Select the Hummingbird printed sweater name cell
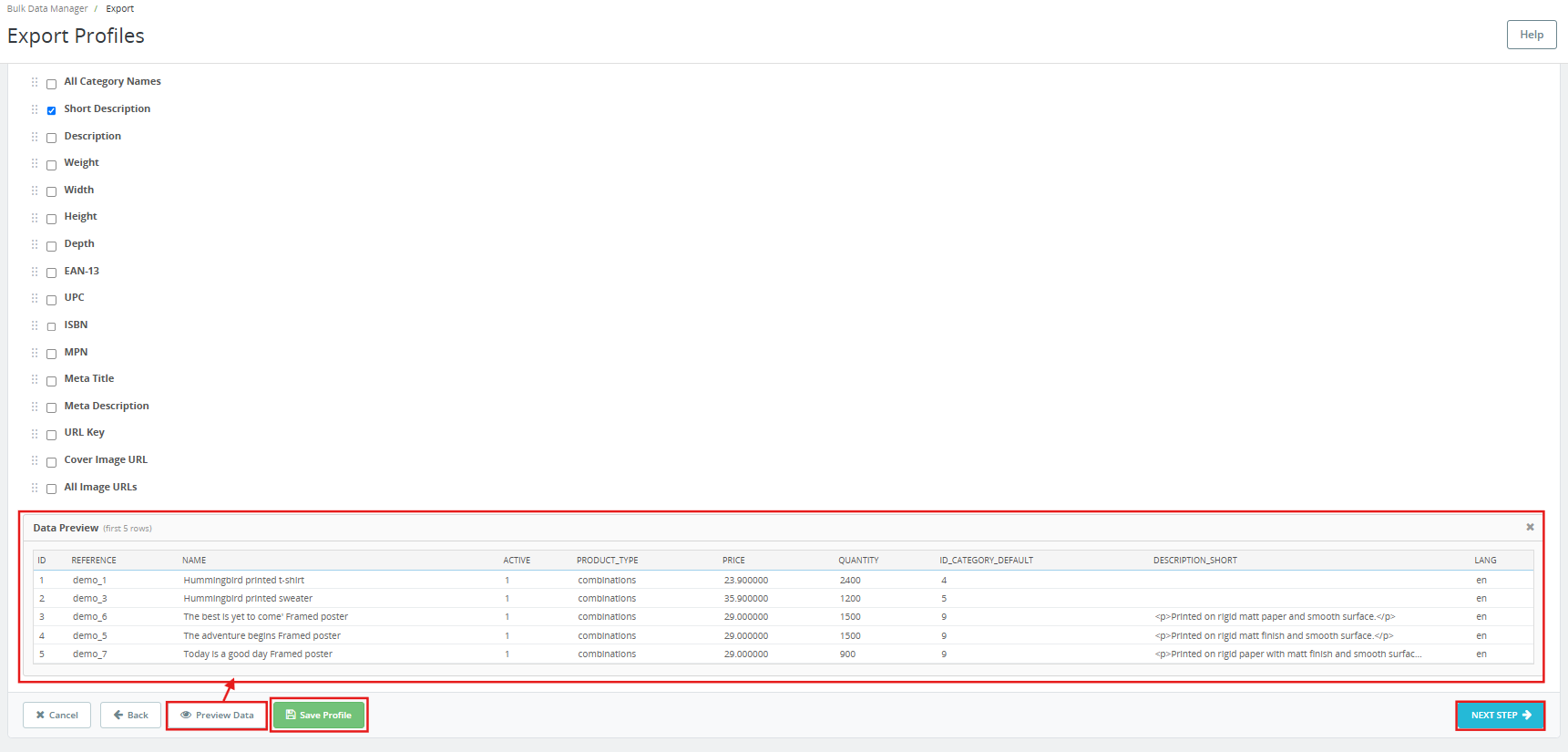The width and height of the screenshot is (1568, 752). (x=248, y=599)
